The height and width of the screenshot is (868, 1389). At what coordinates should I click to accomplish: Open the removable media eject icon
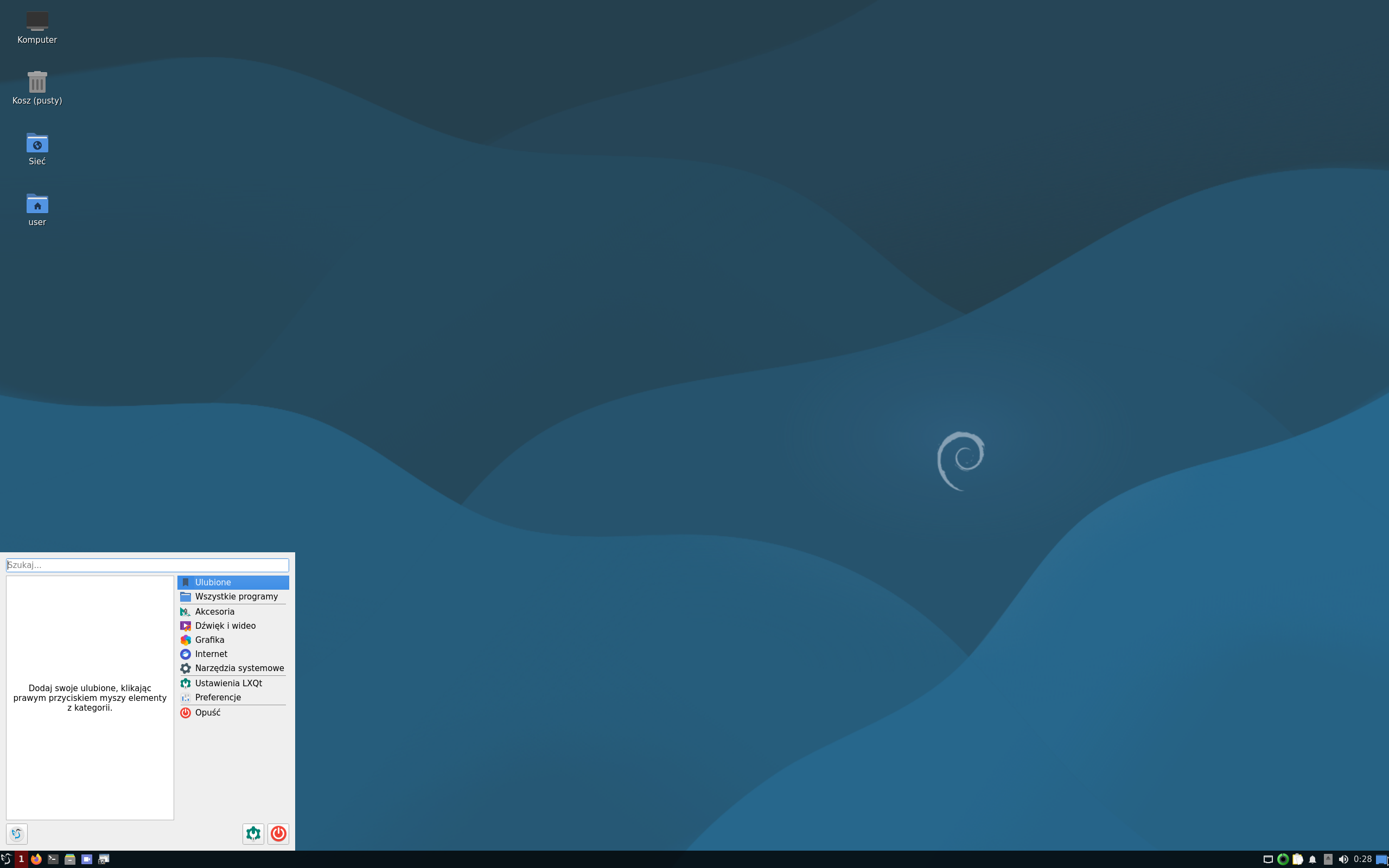click(x=1328, y=859)
